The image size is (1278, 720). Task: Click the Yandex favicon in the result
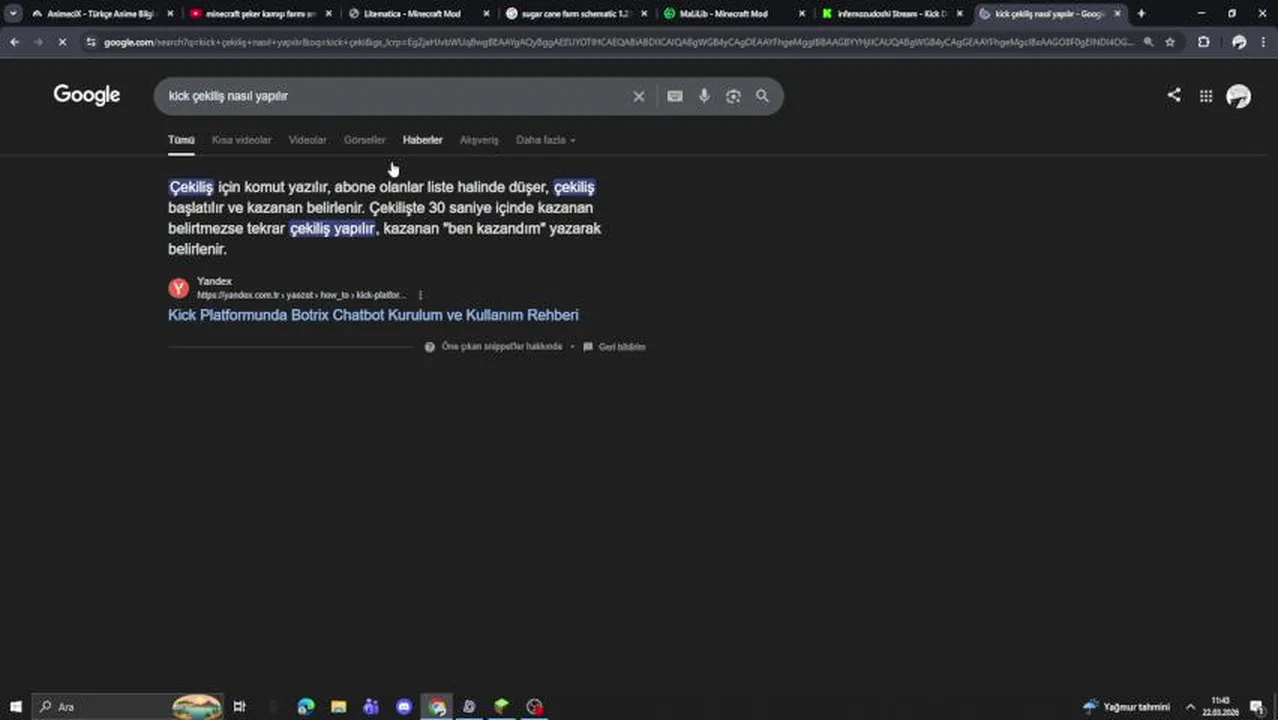(x=178, y=288)
